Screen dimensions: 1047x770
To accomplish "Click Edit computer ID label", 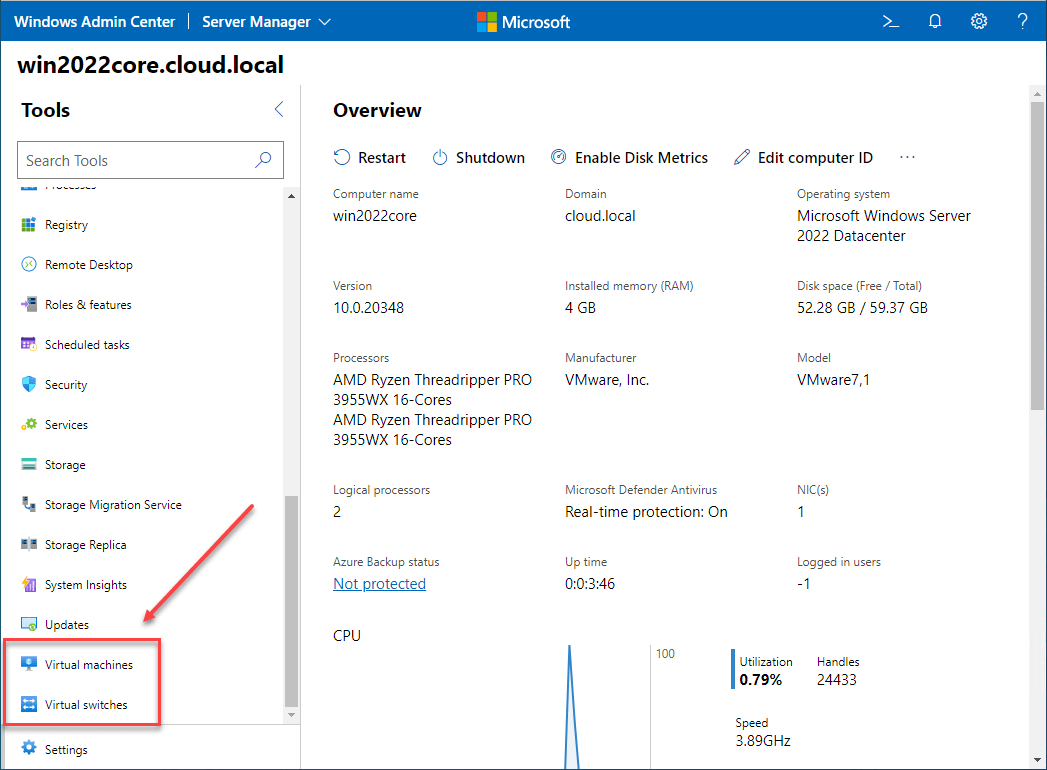I will 815,158.
